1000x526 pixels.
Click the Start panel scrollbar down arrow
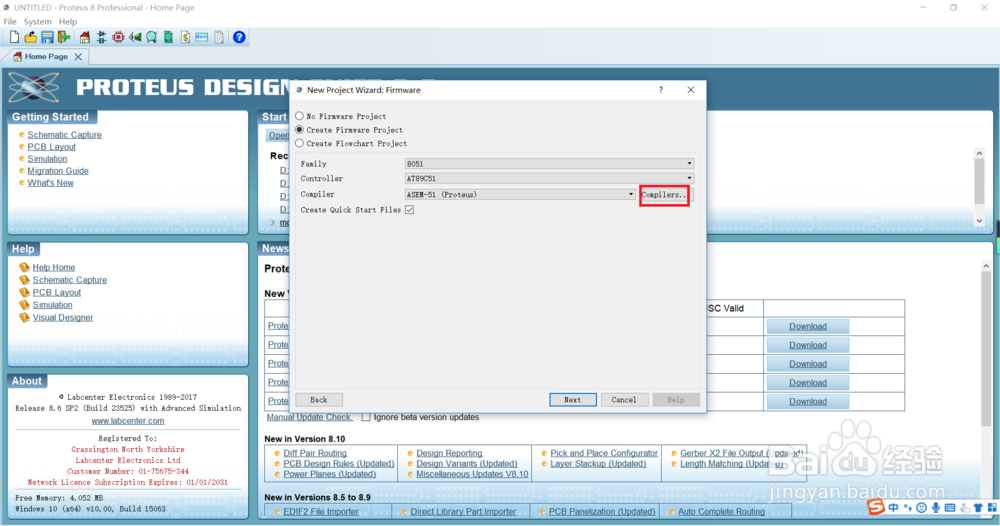980,221
